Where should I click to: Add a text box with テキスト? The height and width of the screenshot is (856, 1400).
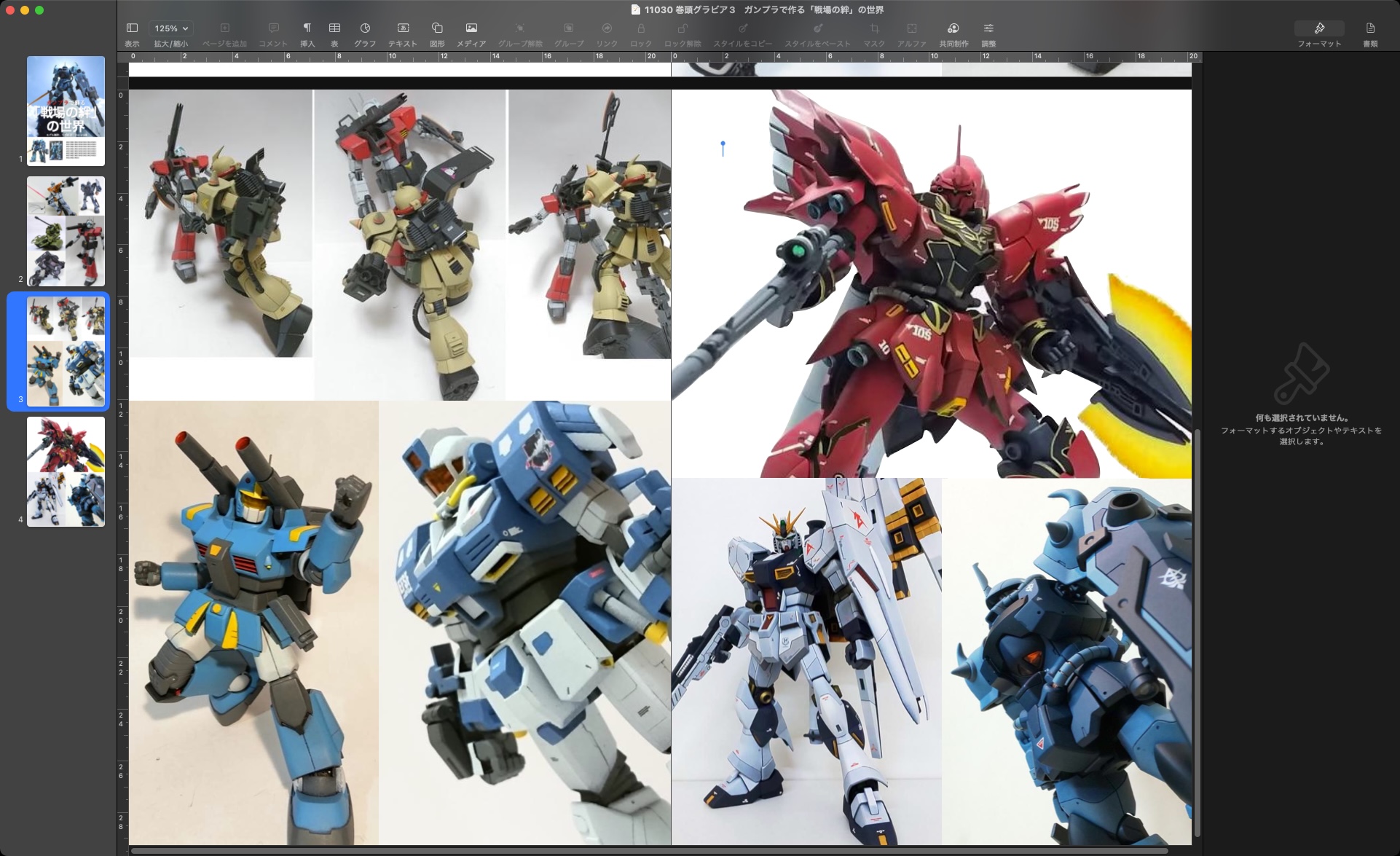click(402, 28)
